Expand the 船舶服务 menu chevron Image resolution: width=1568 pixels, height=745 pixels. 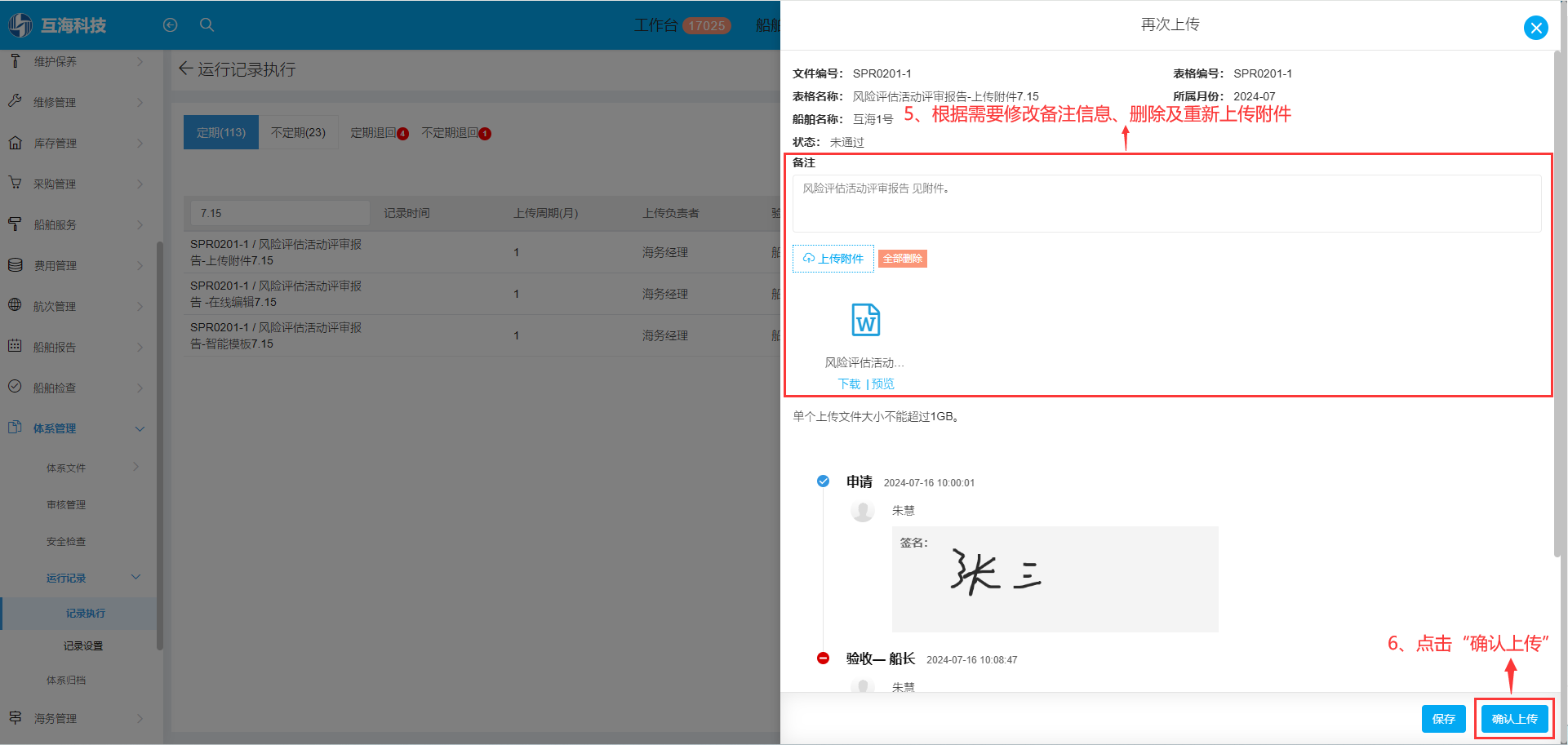click(140, 224)
